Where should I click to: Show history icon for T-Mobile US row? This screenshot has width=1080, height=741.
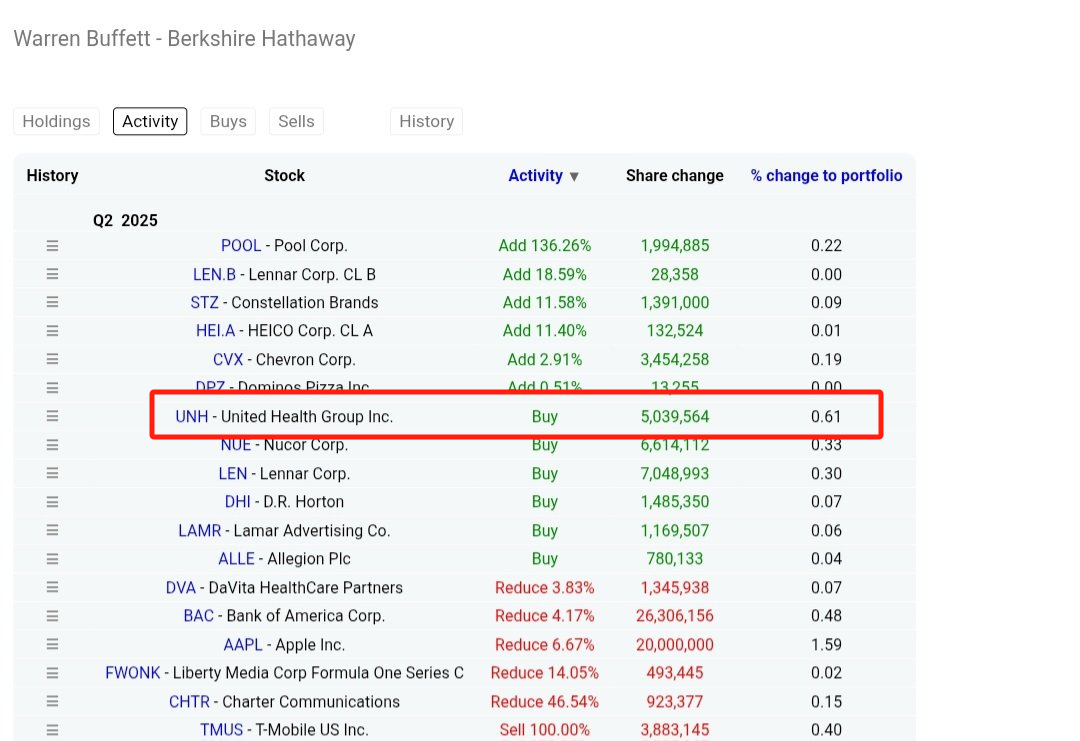[x=52, y=730]
